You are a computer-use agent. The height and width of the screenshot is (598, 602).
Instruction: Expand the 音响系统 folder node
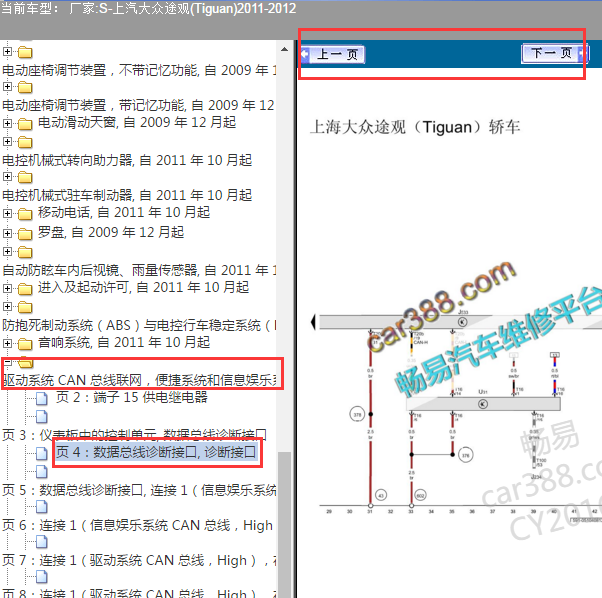point(7,343)
